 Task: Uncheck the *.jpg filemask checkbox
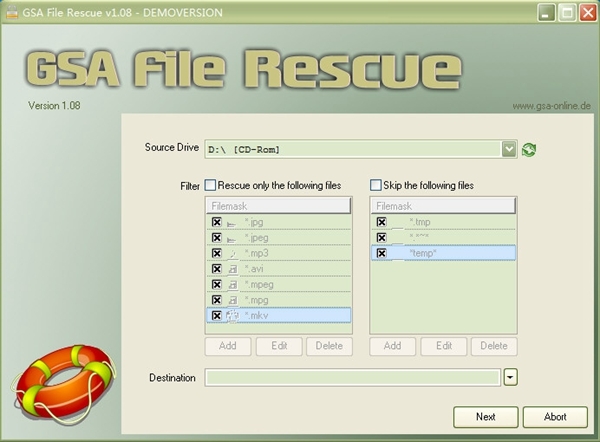point(217,222)
